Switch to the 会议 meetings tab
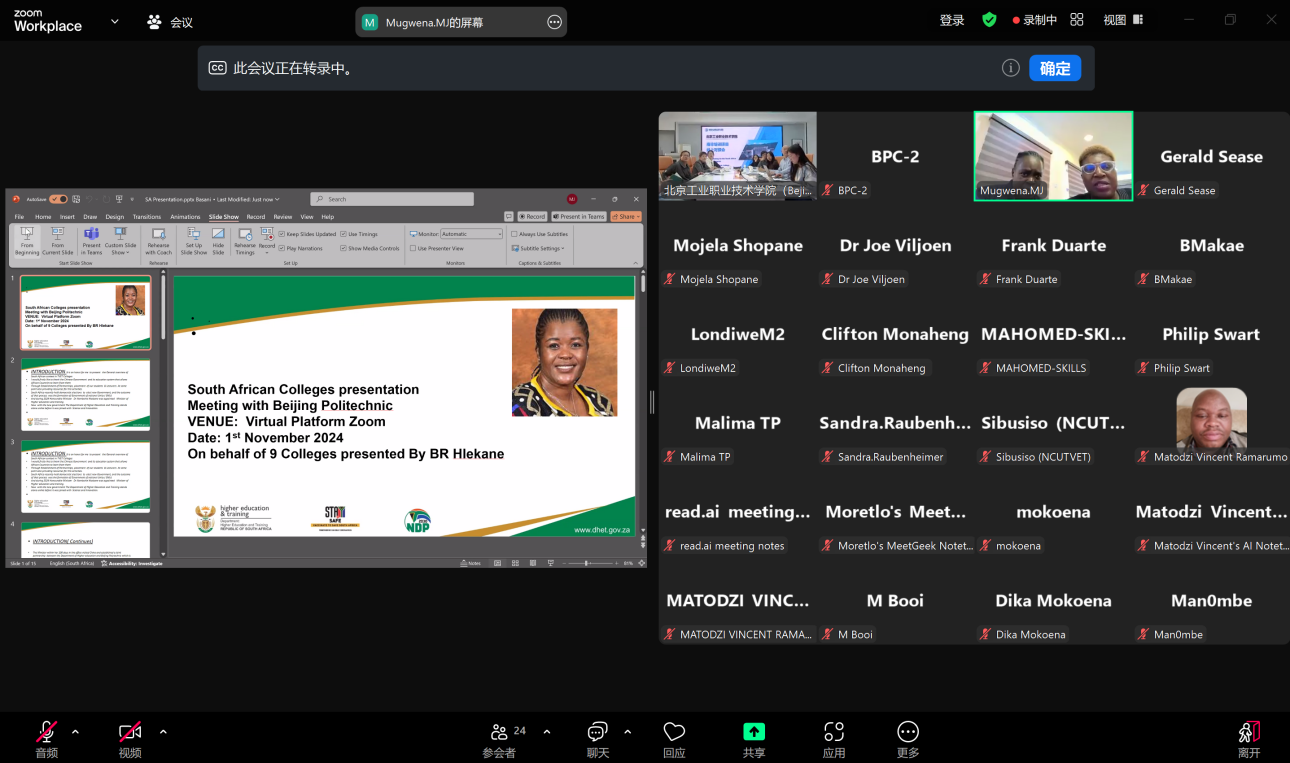 pos(170,21)
